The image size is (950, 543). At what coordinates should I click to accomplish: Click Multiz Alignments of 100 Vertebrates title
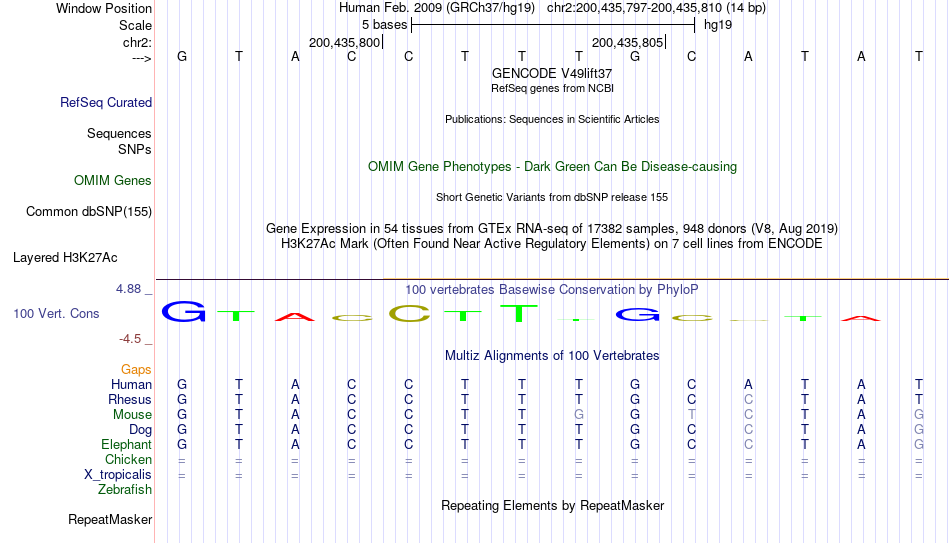(552, 356)
